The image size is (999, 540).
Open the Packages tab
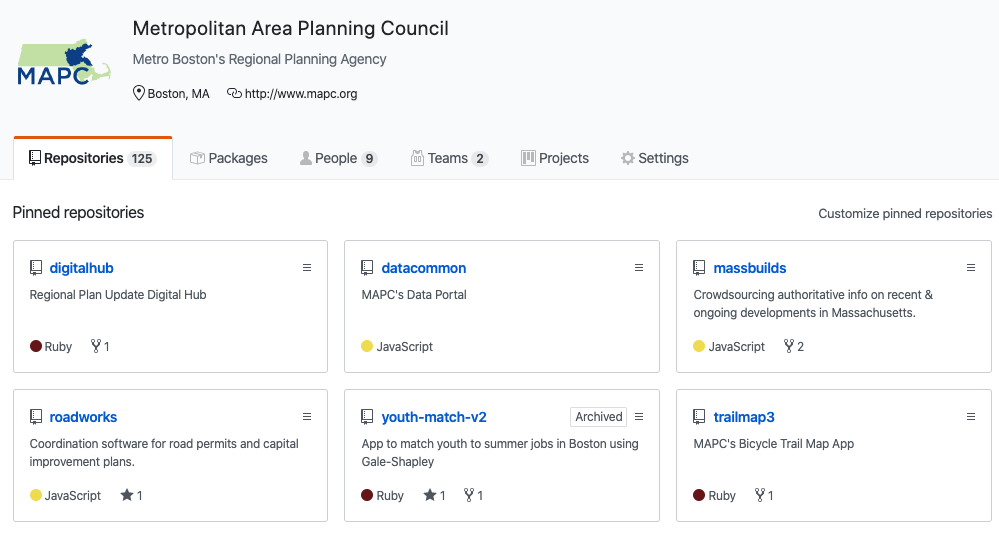click(x=229, y=158)
